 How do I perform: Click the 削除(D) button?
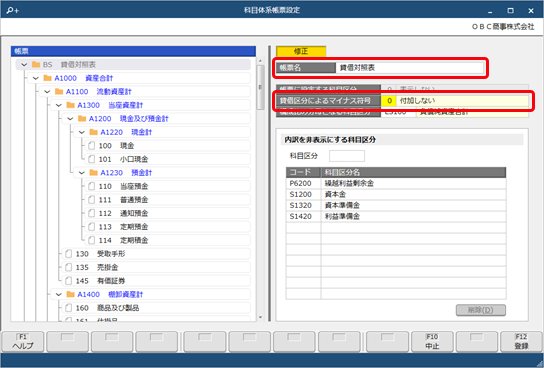[481, 310]
